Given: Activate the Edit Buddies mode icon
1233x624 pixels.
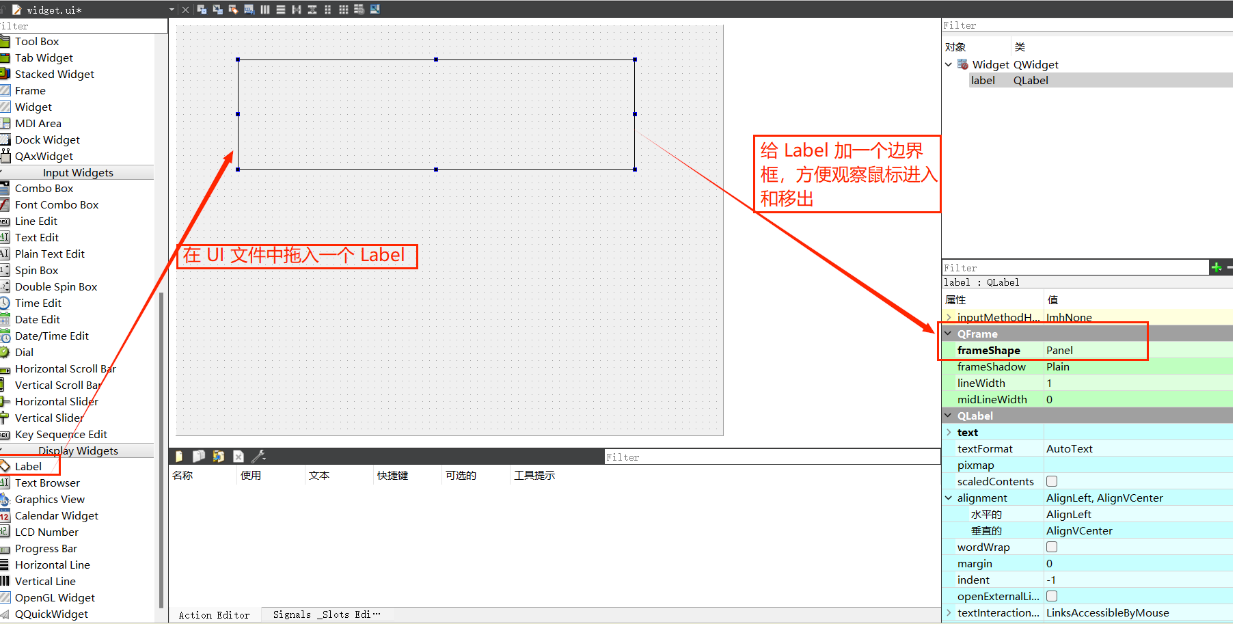Looking at the screenshot, I should click(x=234, y=9).
